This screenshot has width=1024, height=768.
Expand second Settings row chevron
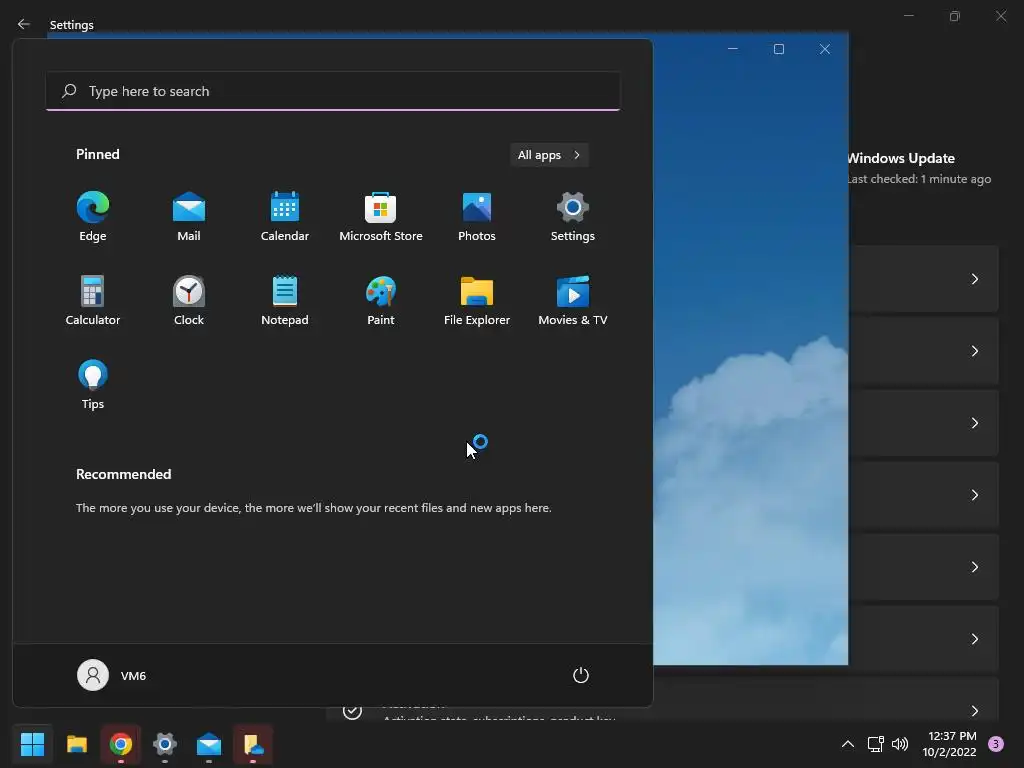tap(974, 351)
